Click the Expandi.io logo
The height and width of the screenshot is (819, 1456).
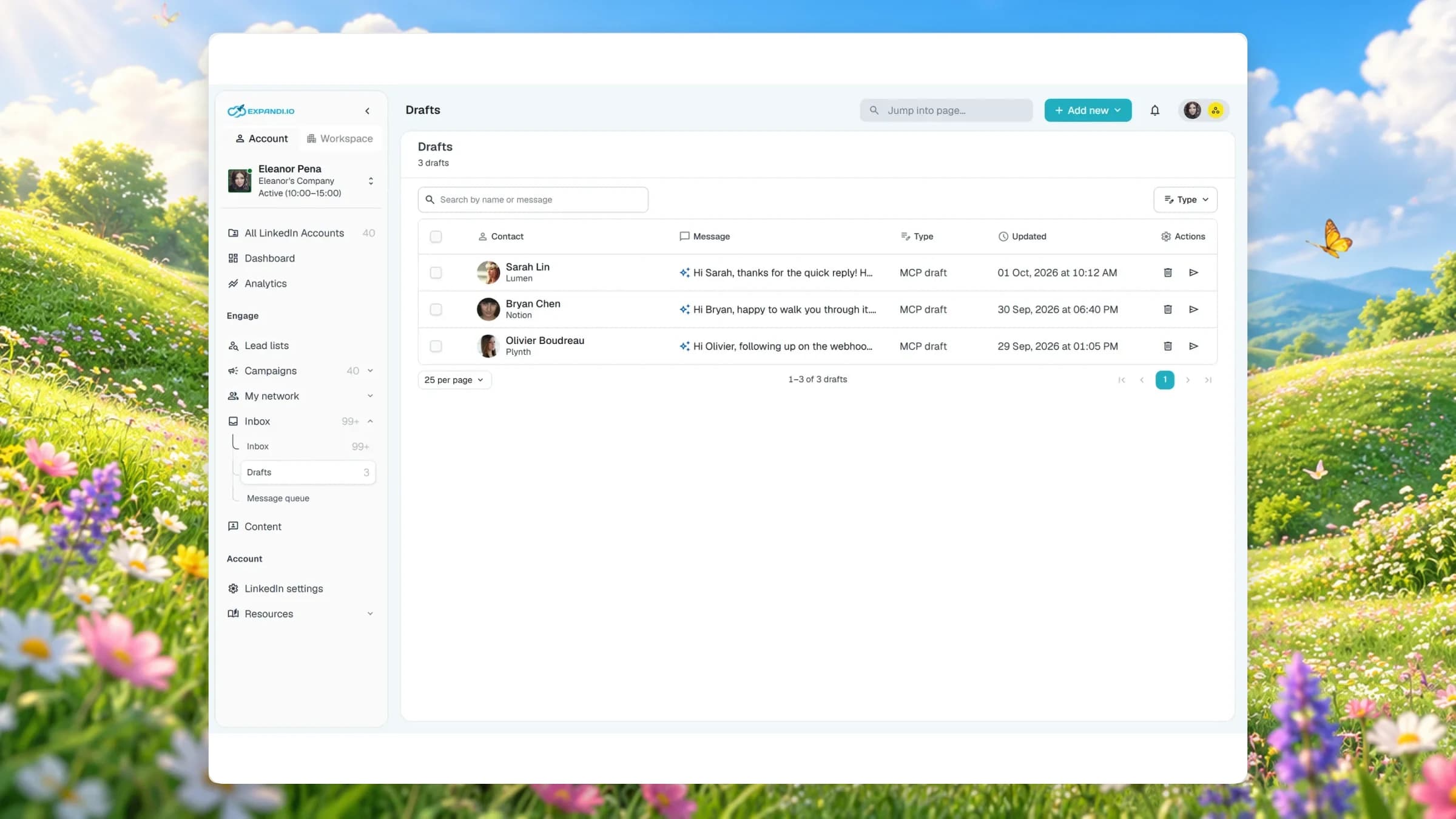pyautogui.click(x=261, y=110)
